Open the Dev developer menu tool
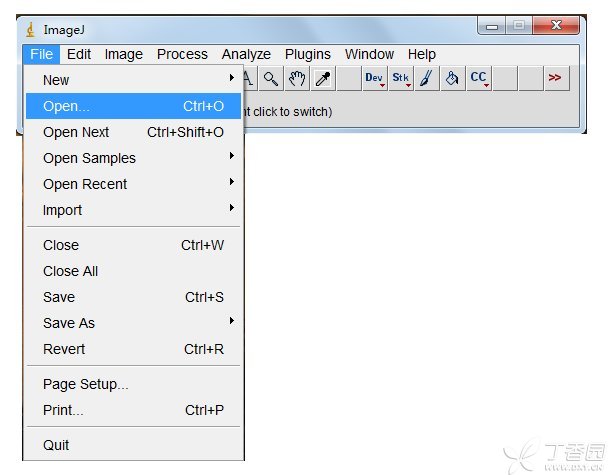The height and width of the screenshot is (475, 608). (x=375, y=79)
